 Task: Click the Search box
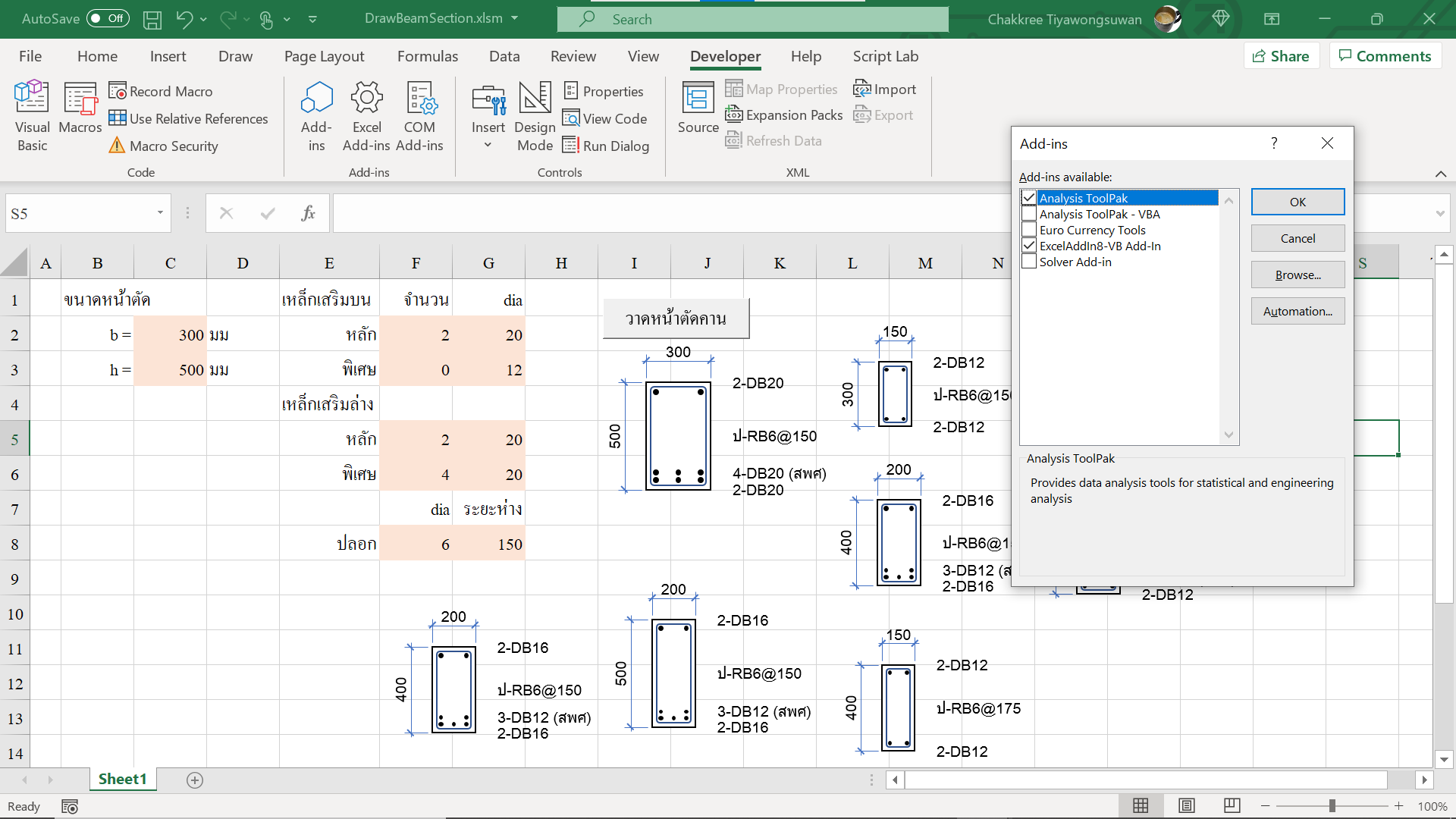[x=752, y=19]
